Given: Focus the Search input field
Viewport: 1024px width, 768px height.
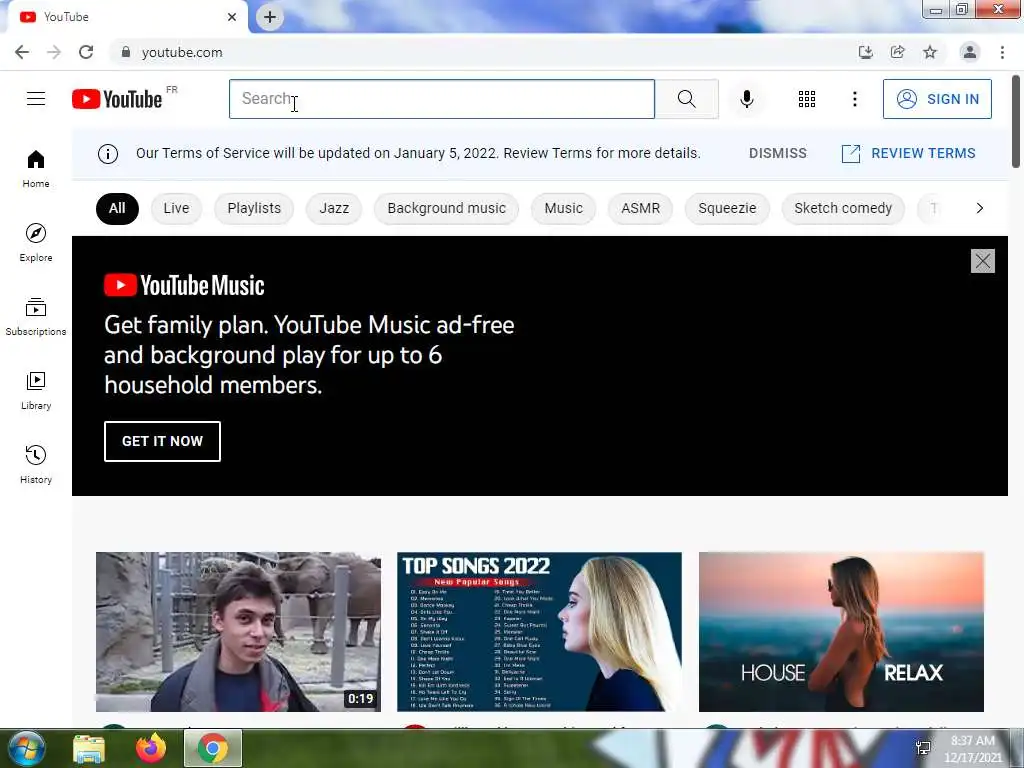Looking at the screenshot, I should [441, 99].
